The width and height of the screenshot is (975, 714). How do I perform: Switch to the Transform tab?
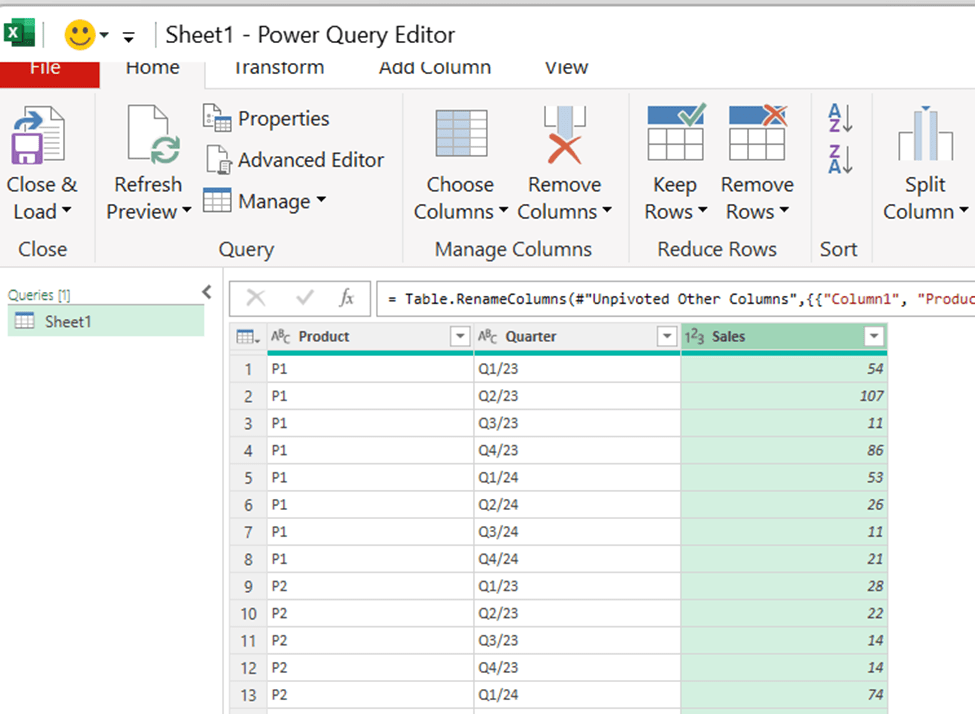[x=278, y=68]
